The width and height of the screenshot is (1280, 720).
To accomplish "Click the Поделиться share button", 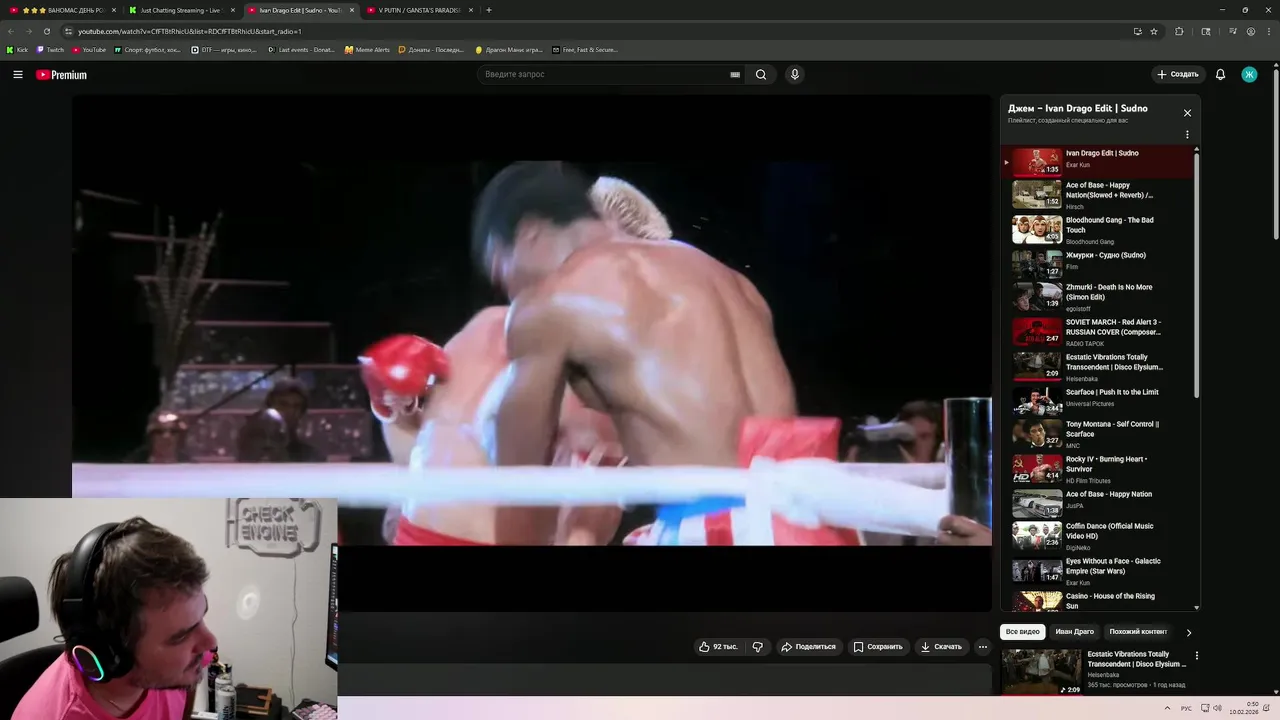I will 808,647.
